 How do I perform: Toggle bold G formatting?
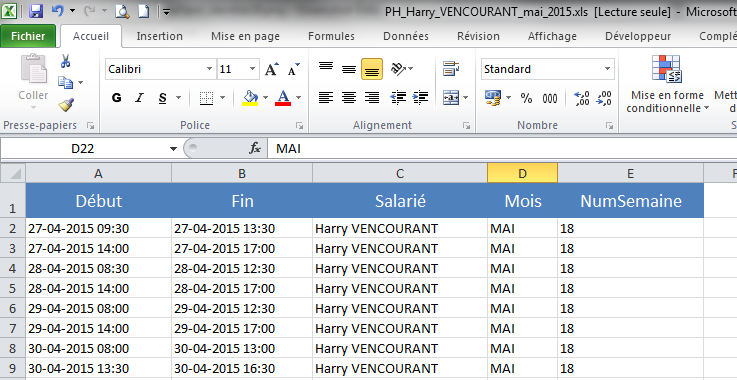pos(117,98)
